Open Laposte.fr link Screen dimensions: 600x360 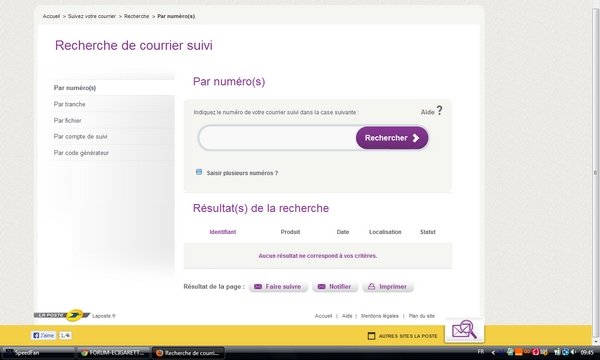click(104, 316)
